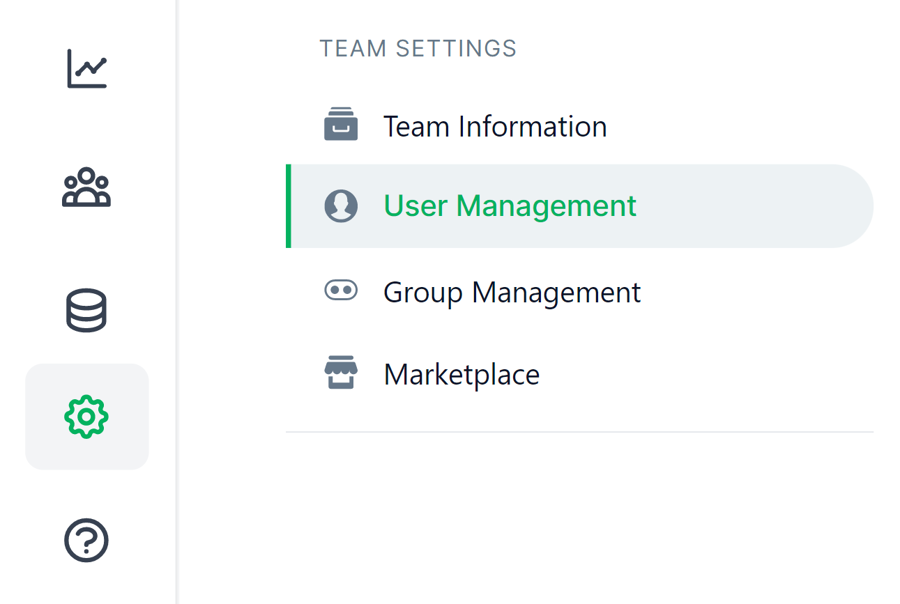Select the green settings gear icon

coord(87,416)
